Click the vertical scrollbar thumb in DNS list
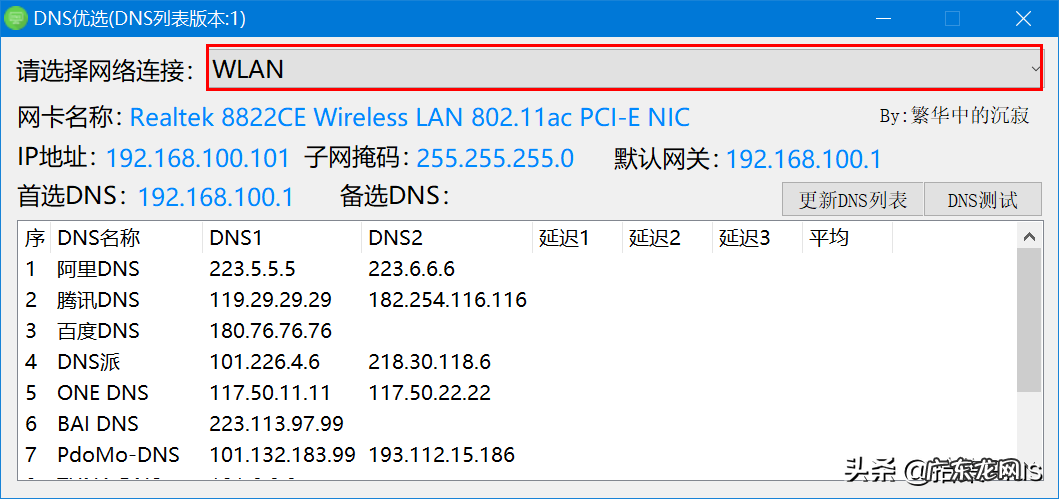Viewport: 1059px width, 499px height. tap(1030, 320)
